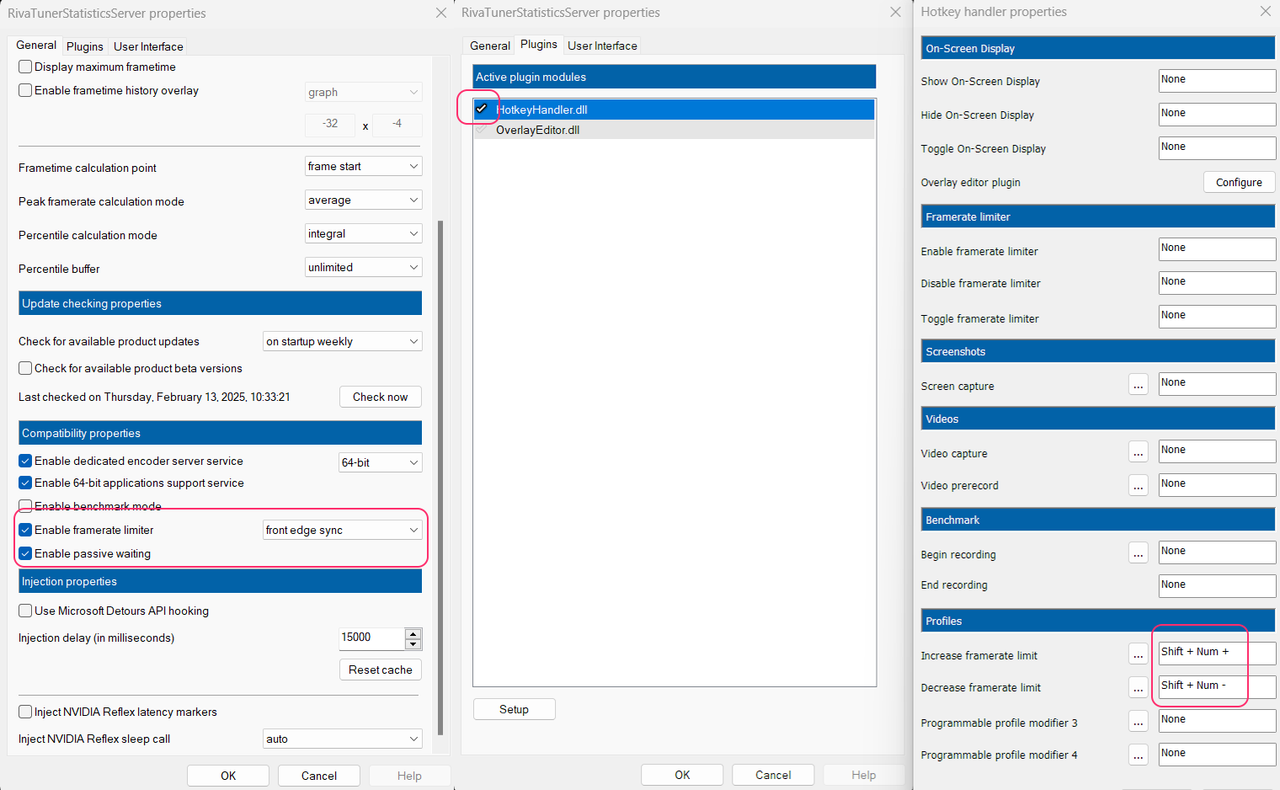
Task: Uncheck the HotkeyHandler.dll plugin checkbox
Action: click(482, 109)
